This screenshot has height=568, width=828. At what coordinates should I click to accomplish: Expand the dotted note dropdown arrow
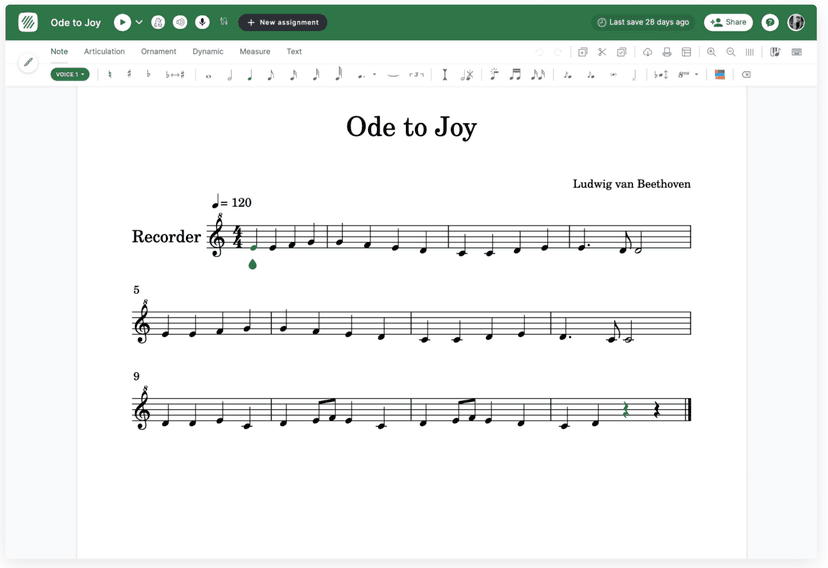click(374, 74)
